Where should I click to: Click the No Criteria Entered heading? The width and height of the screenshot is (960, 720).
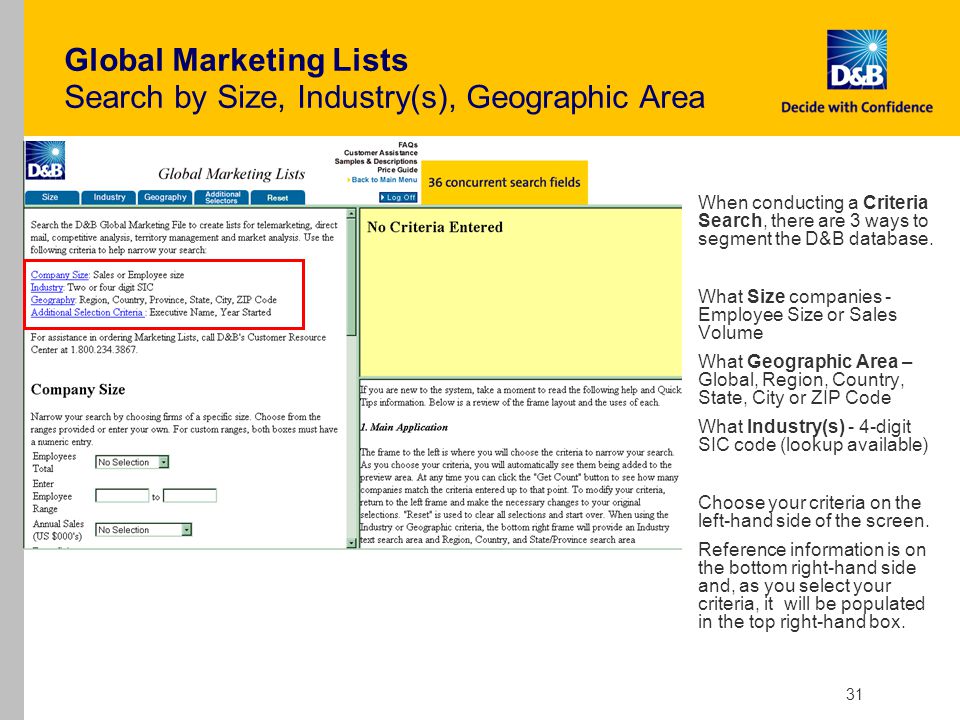(x=435, y=227)
